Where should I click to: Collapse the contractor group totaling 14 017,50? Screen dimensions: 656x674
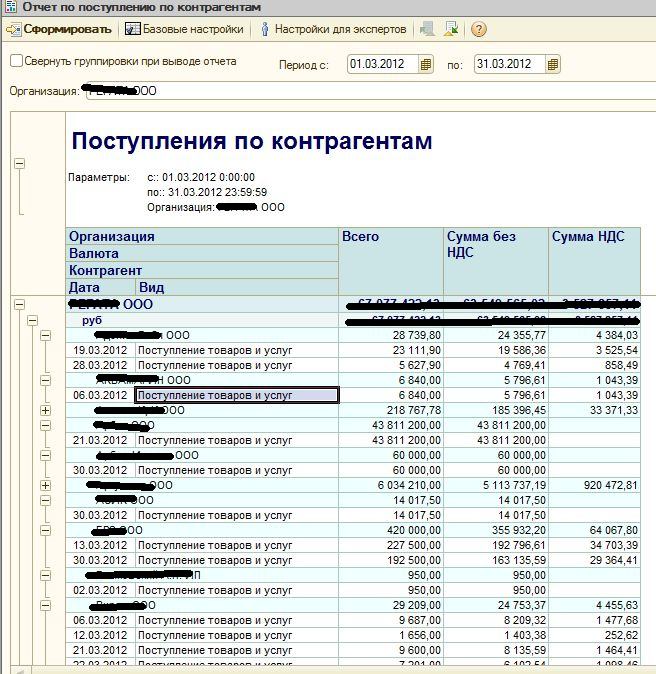(46, 500)
